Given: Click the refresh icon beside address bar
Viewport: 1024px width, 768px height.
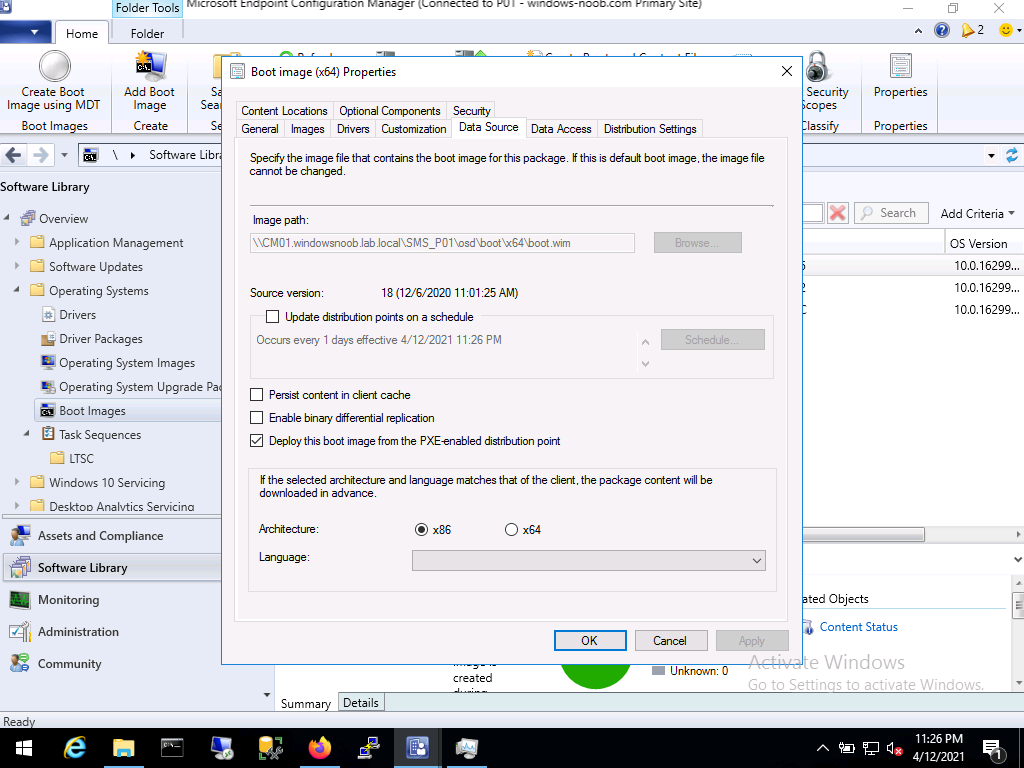Looking at the screenshot, I should click(1012, 155).
